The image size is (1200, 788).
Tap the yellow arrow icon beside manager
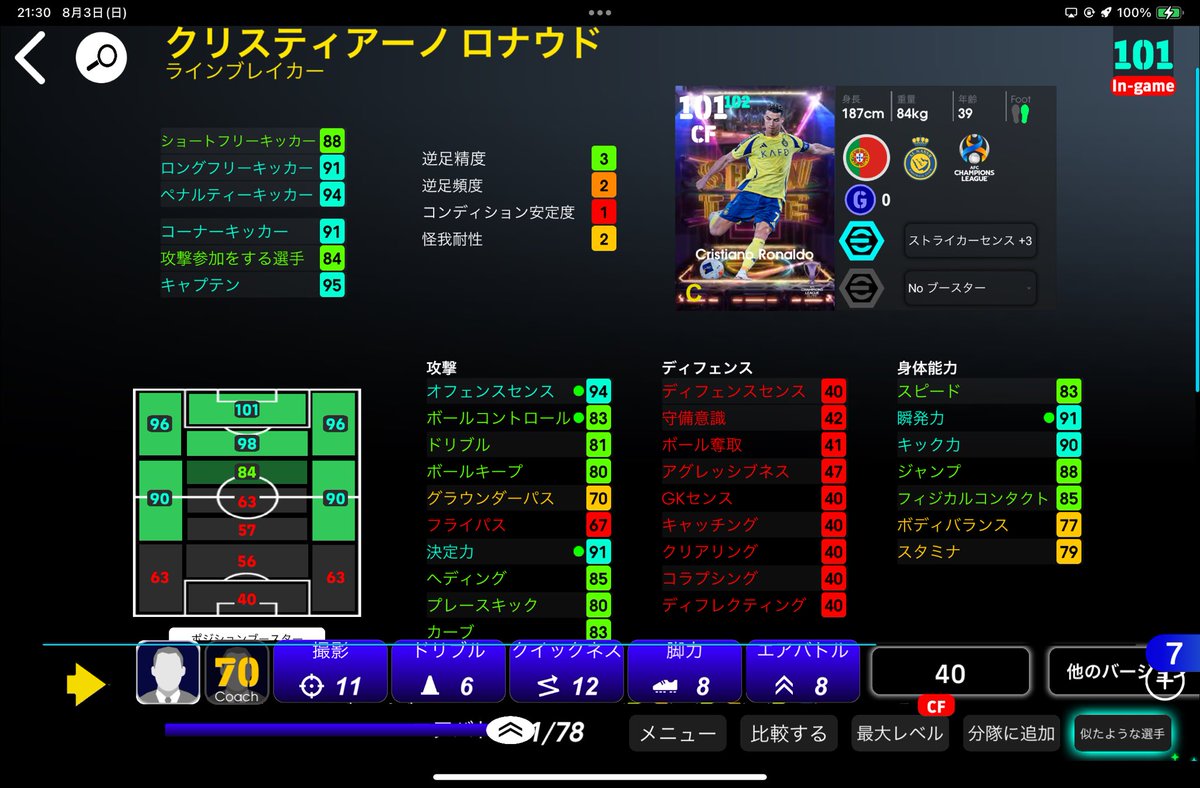tap(85, 684)
